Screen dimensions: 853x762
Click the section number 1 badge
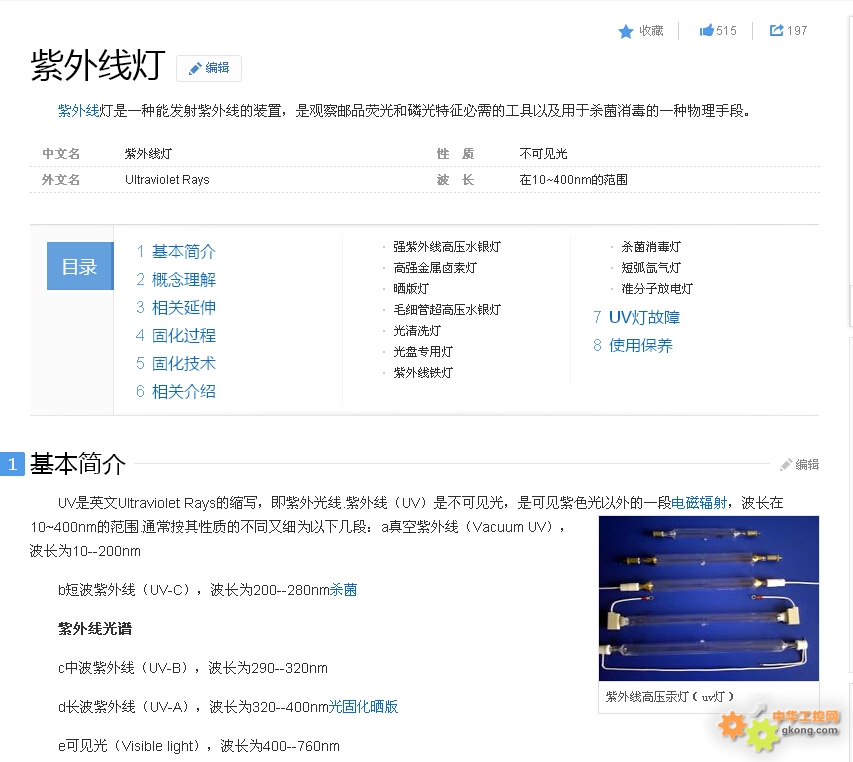coord(13,464)
